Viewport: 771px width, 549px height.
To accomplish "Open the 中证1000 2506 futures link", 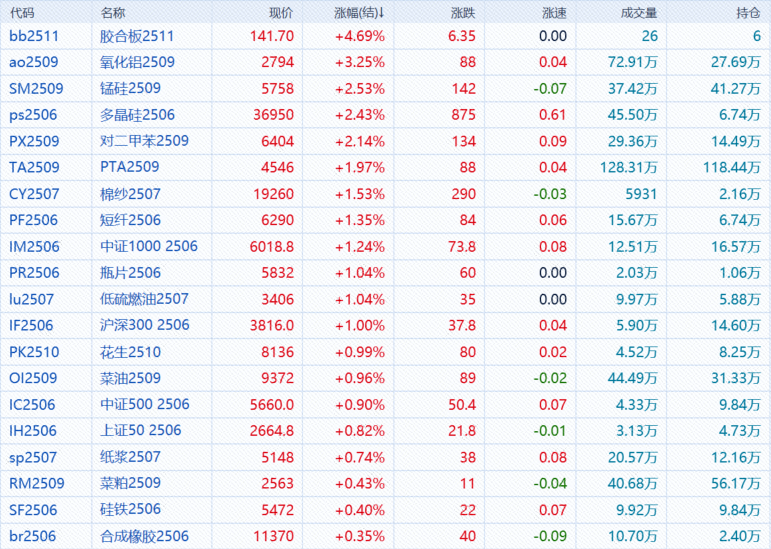I will [149, 246].
